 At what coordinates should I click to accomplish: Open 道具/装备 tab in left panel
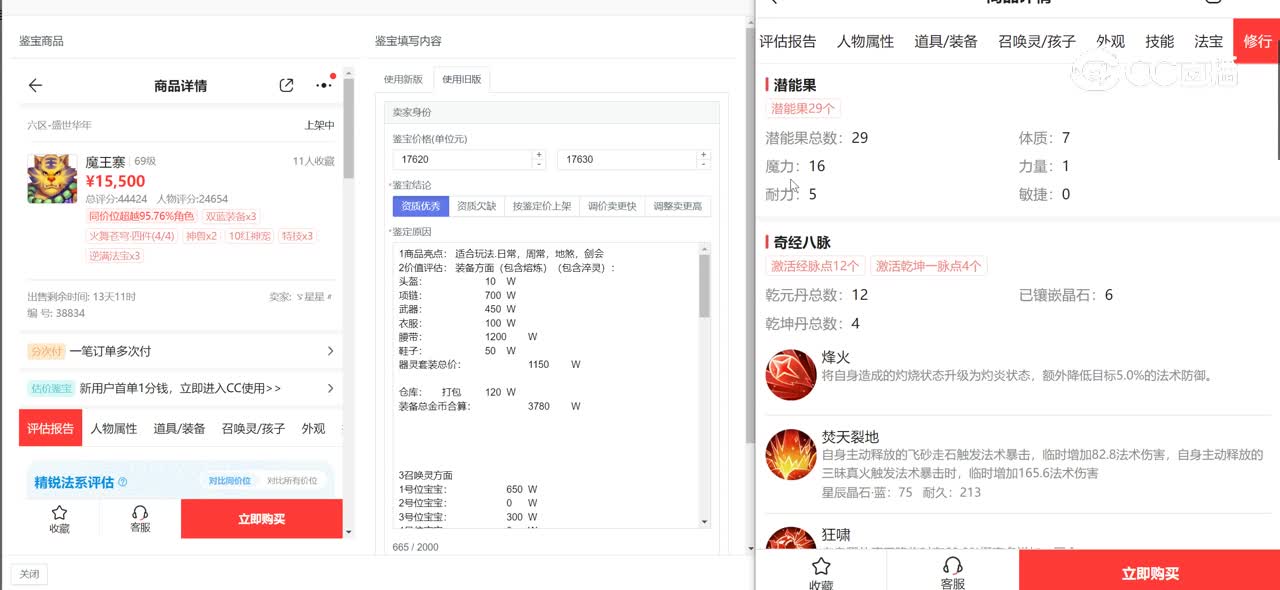(179, 428)
